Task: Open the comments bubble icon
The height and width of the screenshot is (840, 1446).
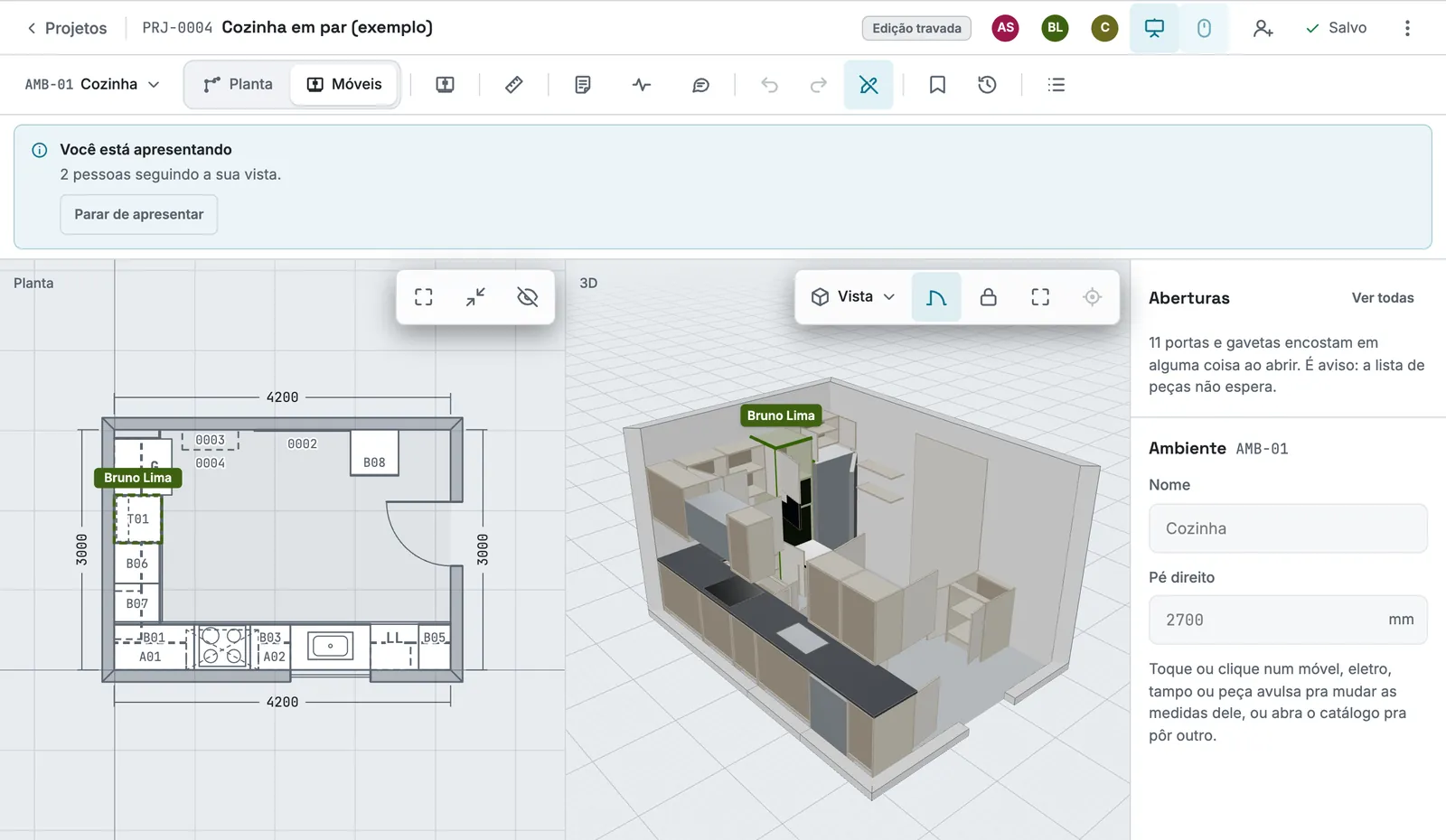Action: 700,85
